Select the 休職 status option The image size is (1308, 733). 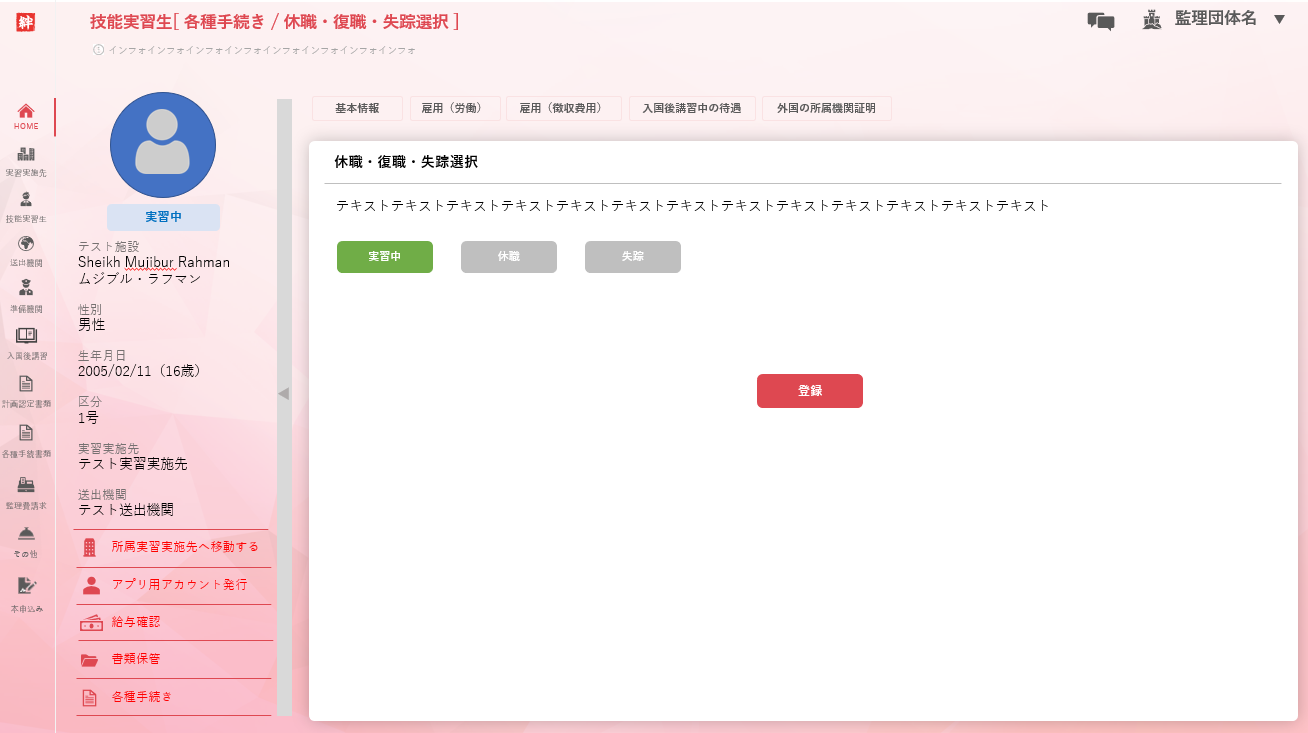[508, 257]
